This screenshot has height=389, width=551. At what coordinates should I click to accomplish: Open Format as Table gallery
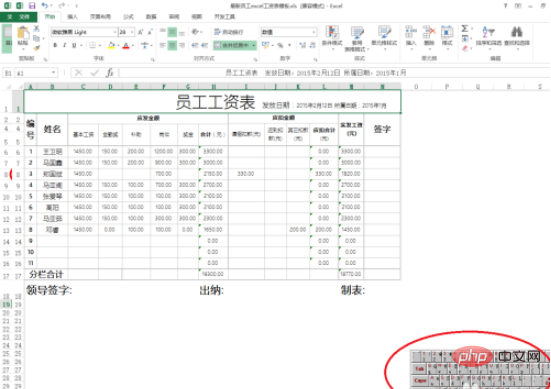[357, 39]
